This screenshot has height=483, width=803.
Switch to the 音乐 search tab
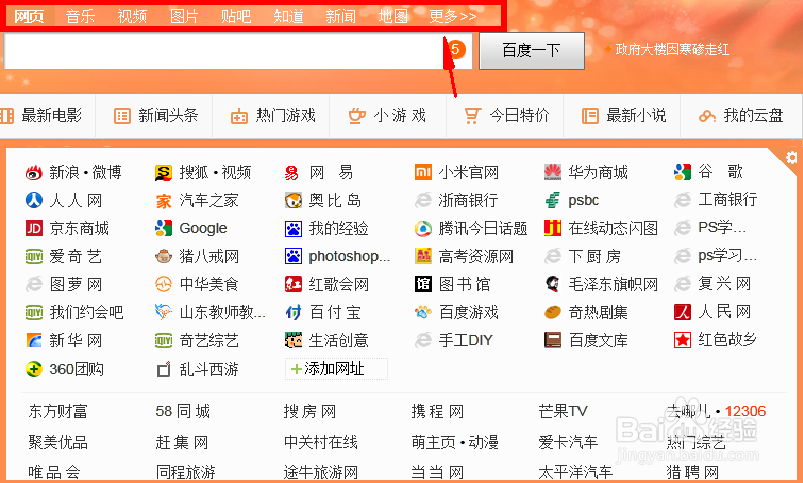(80, 16)
